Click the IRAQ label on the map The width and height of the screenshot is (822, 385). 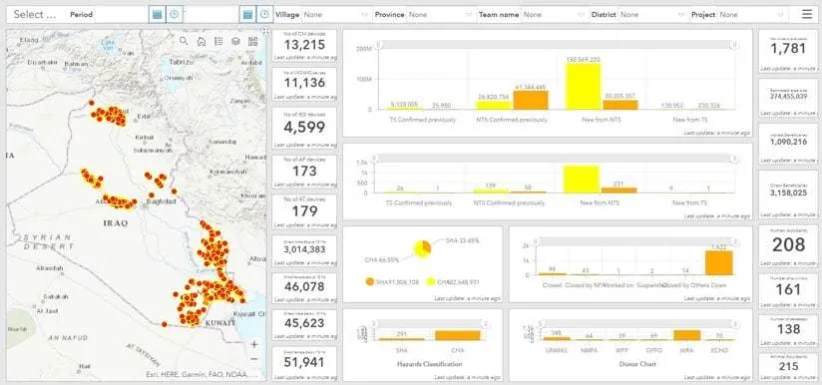click(x=115, y=223)
